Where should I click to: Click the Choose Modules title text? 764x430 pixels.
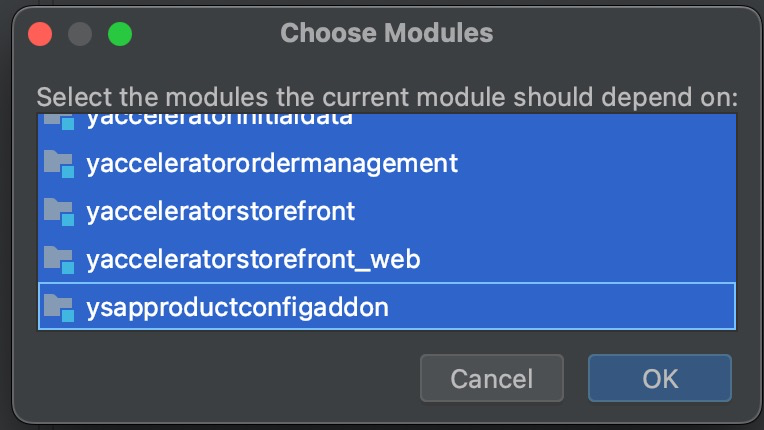(386, 33)
